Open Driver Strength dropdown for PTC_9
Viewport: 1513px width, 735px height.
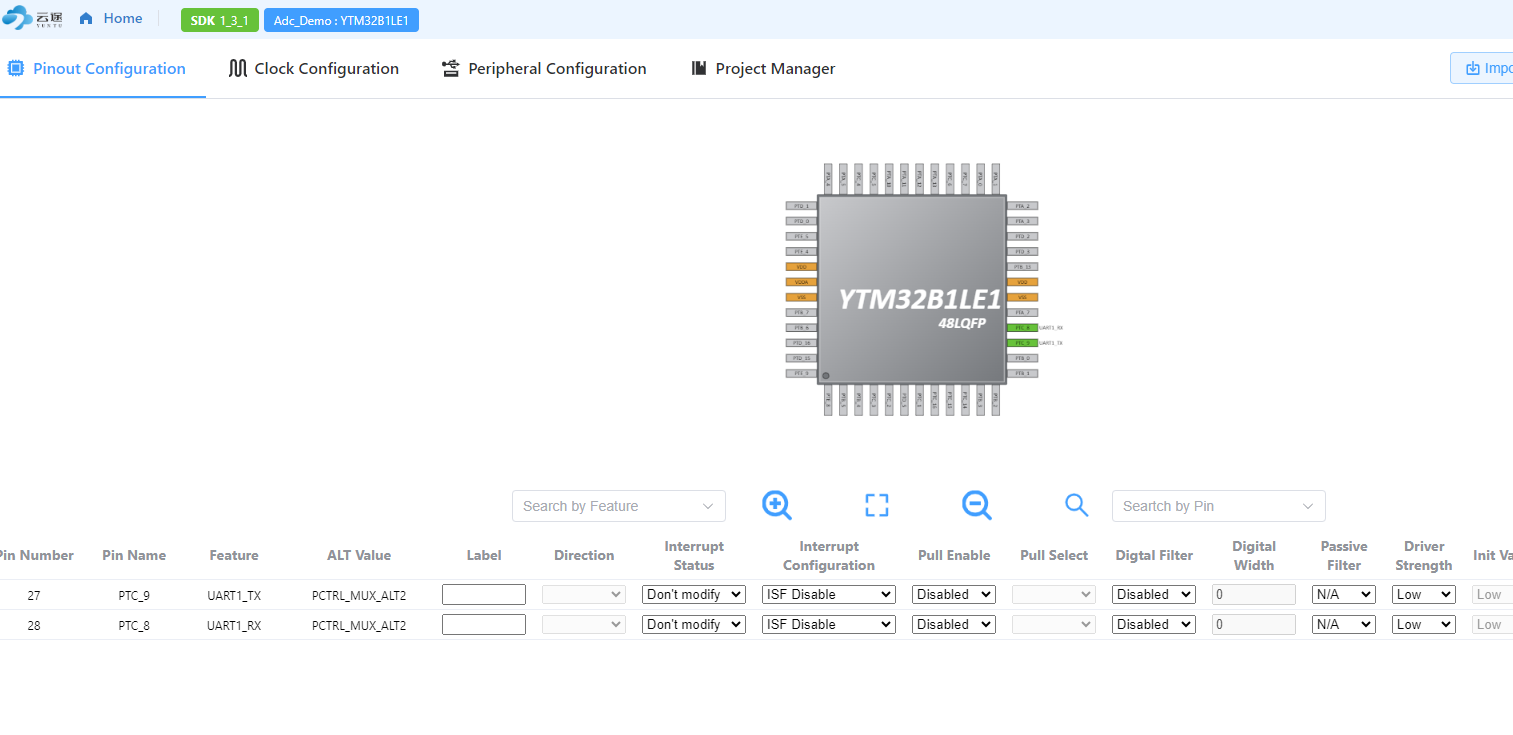(x=1423, y=594)
